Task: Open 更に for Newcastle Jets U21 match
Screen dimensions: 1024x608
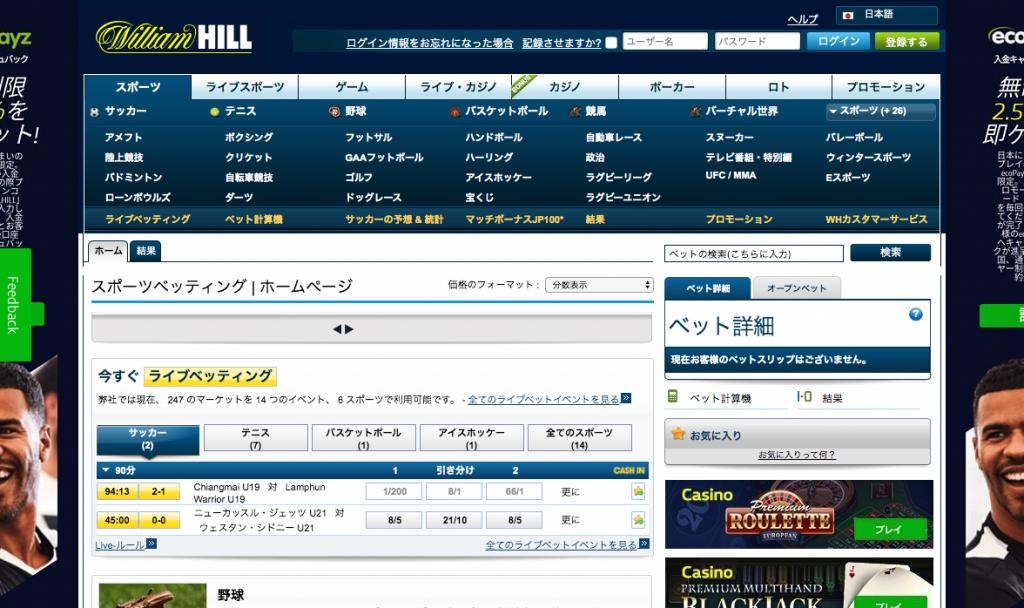Action: 570,520
